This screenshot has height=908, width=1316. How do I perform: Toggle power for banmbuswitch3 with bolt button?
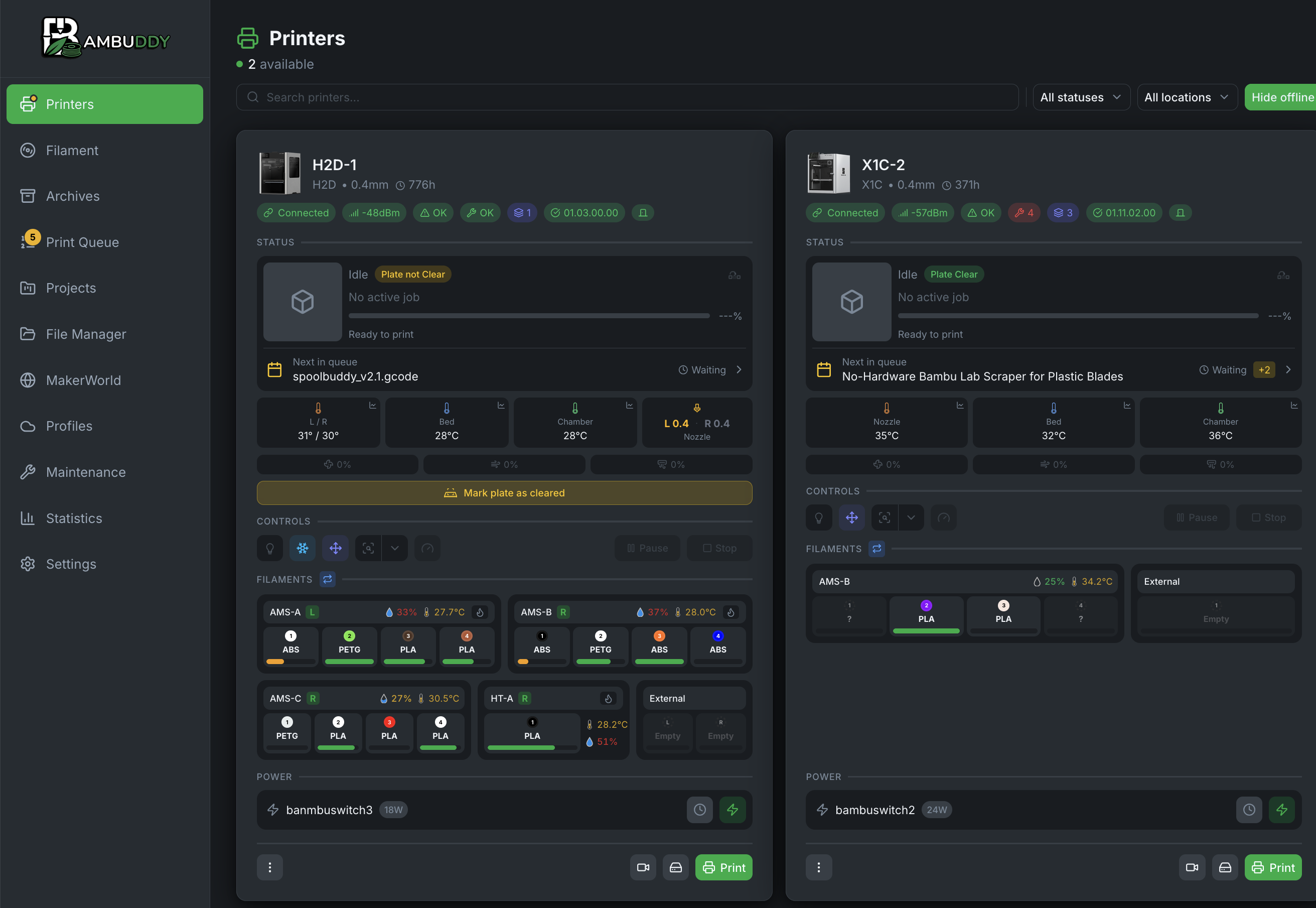pyautogui.click(x=733, y=810)
